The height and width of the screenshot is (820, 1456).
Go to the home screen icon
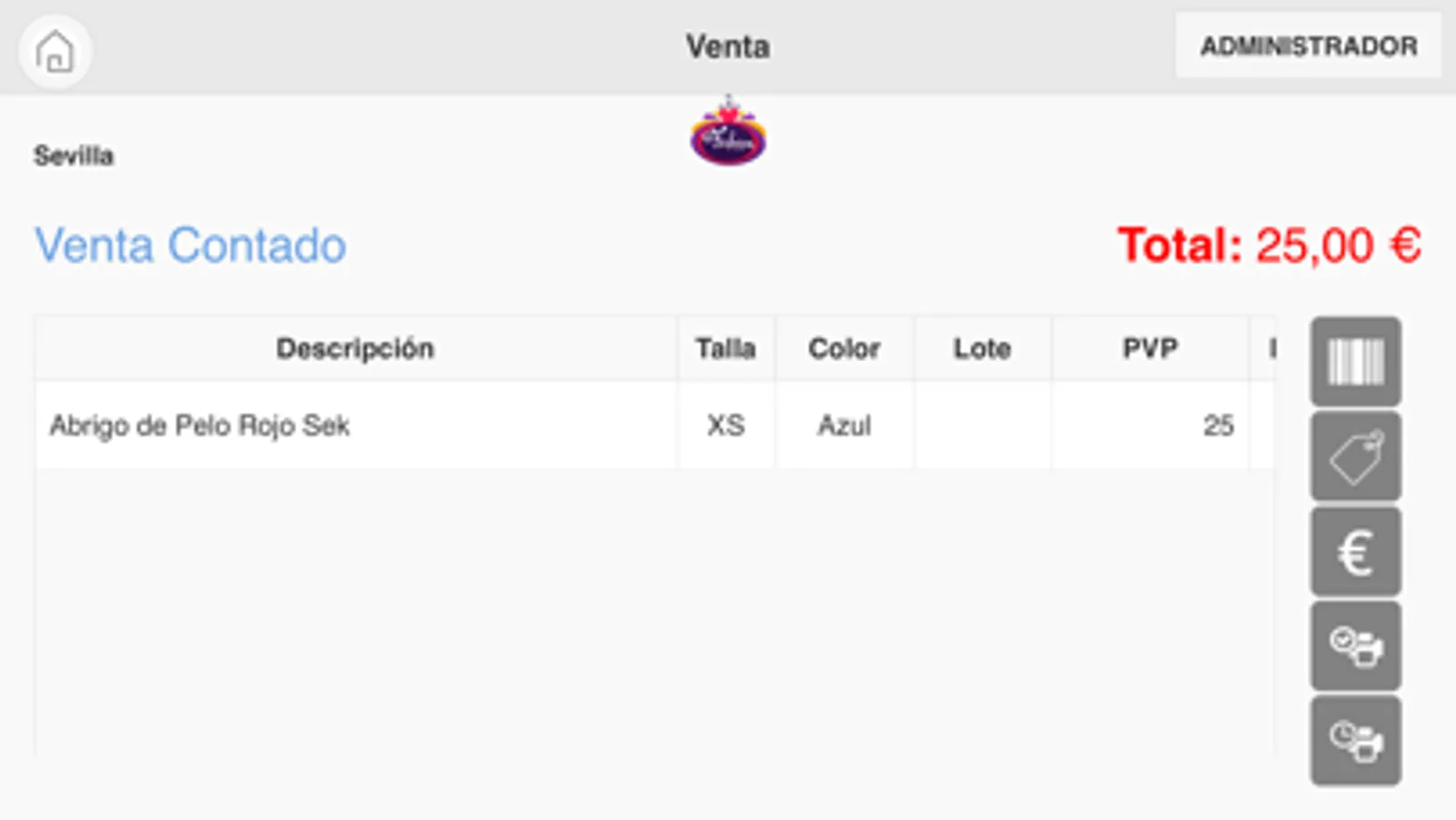(55, 51)
